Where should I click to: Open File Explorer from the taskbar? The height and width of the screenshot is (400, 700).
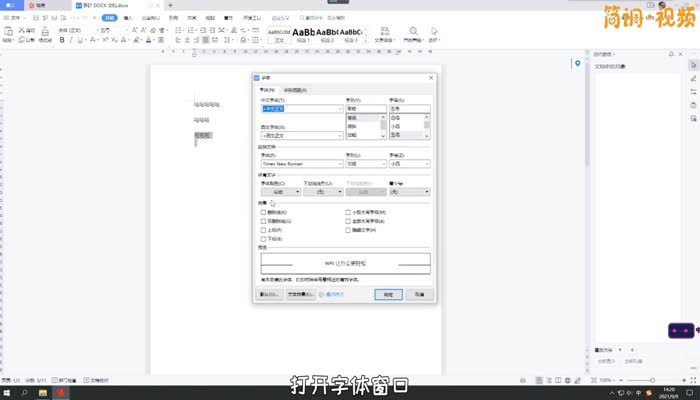pyautogui.click(x=43, y=393)
